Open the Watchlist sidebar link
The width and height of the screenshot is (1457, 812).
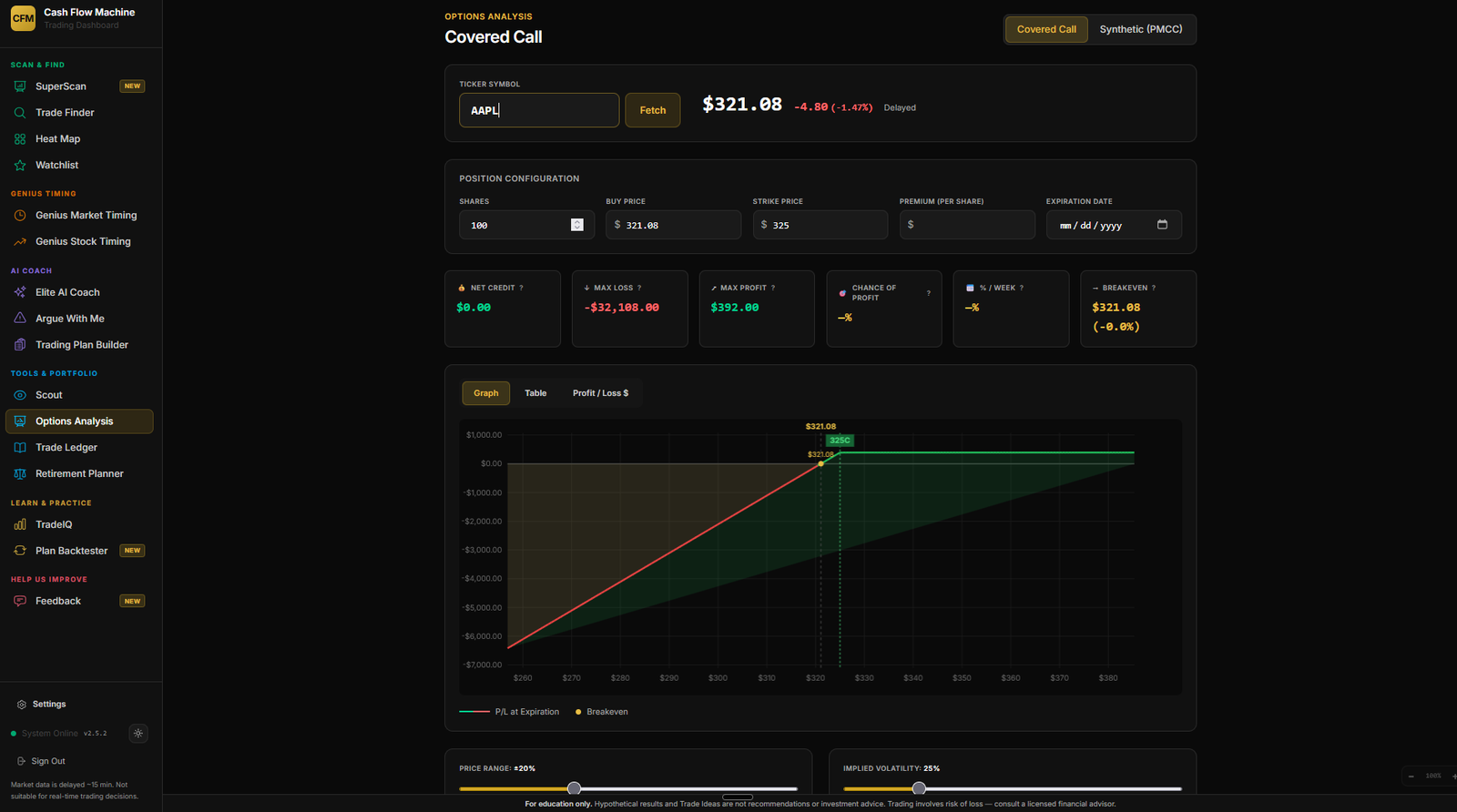click(x=79, y=166)
